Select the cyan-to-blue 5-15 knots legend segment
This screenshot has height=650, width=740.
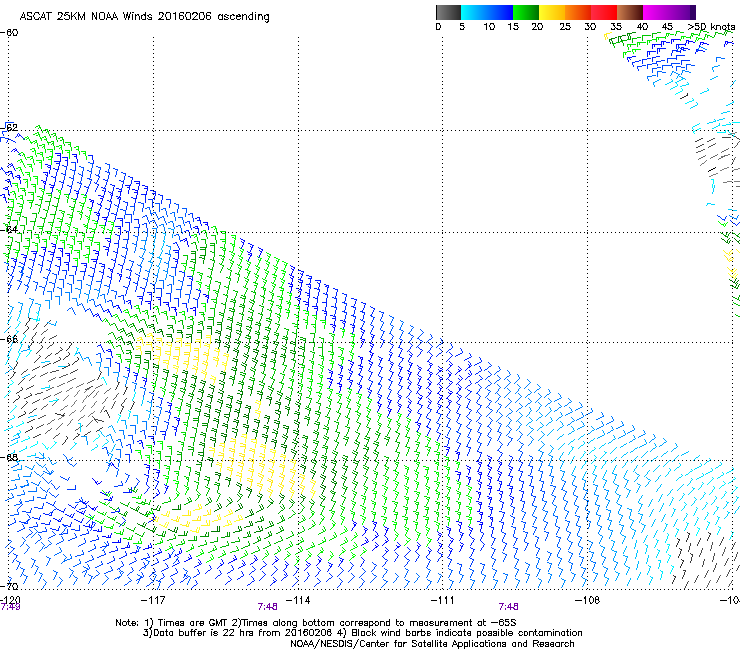pyautogui.click(x=487, y=12)
